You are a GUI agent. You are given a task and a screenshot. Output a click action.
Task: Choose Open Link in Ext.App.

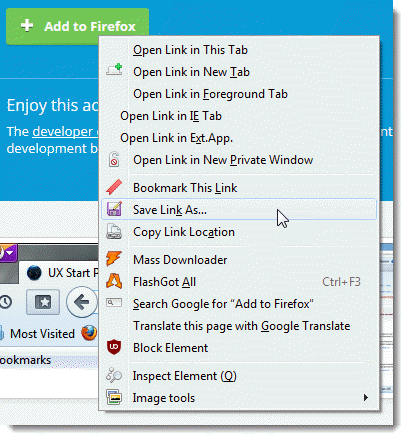click(239, 138)
